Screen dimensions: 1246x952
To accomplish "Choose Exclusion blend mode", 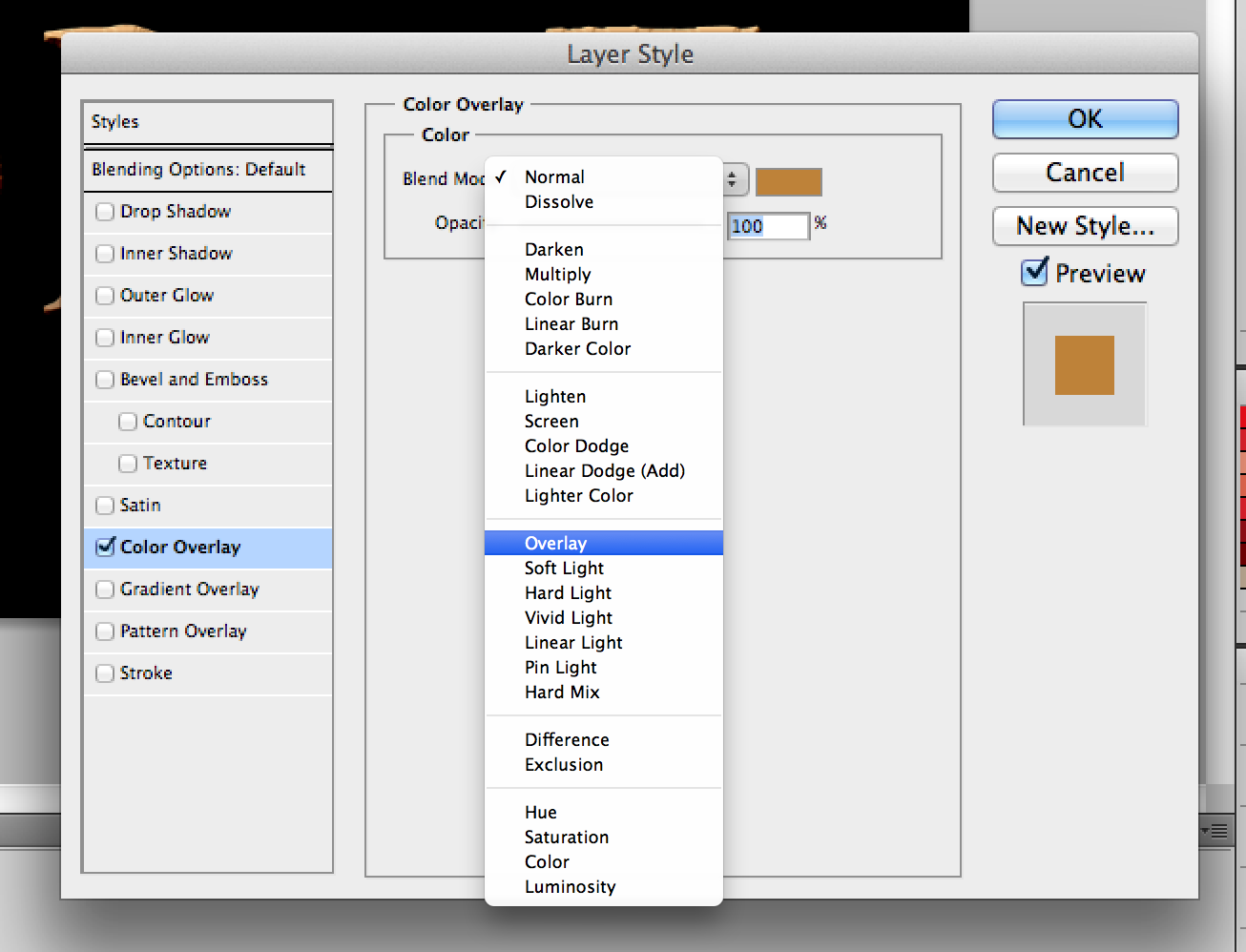I will [603, 765].
